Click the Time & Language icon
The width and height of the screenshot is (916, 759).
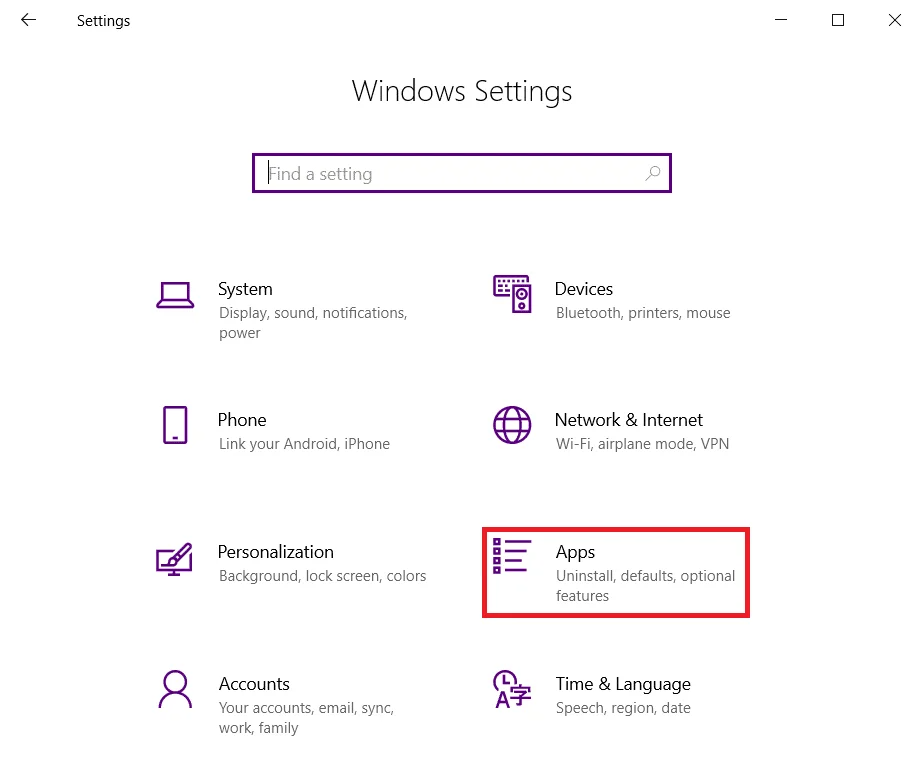(513, 690)
